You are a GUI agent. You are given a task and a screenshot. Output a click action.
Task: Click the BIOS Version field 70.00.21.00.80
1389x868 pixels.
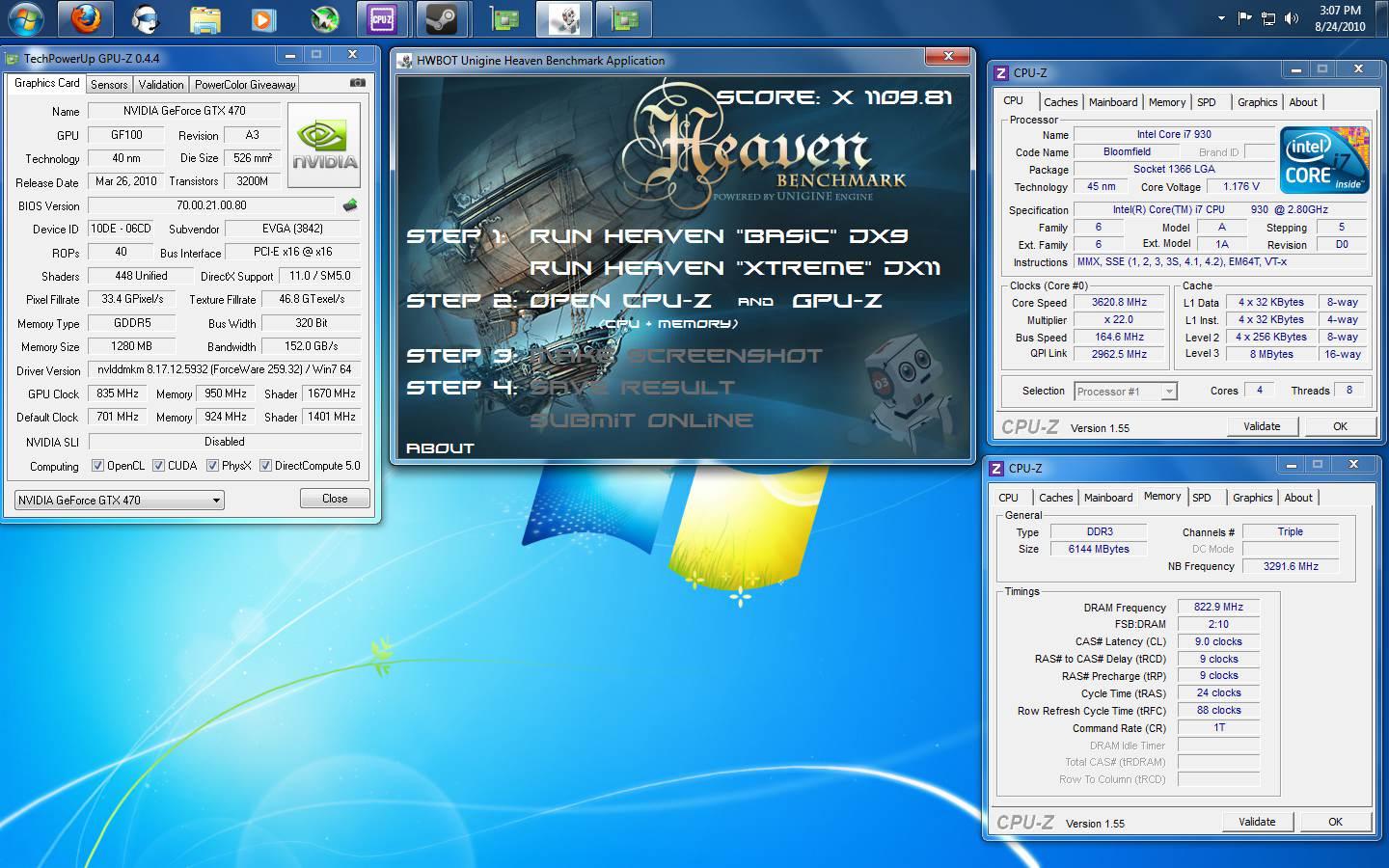coord(211,205)
